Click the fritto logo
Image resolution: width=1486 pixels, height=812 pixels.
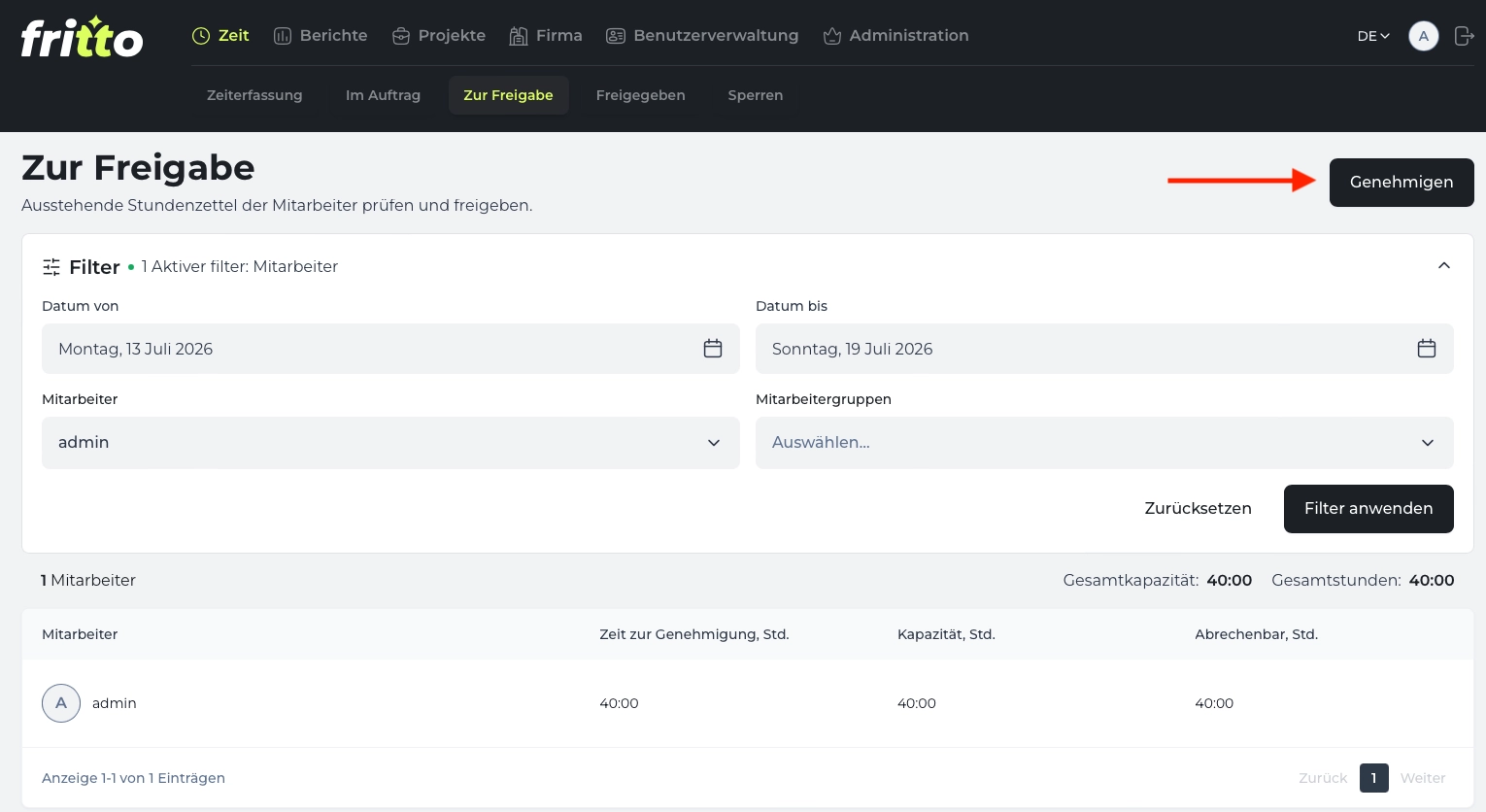tap(82, 38)
